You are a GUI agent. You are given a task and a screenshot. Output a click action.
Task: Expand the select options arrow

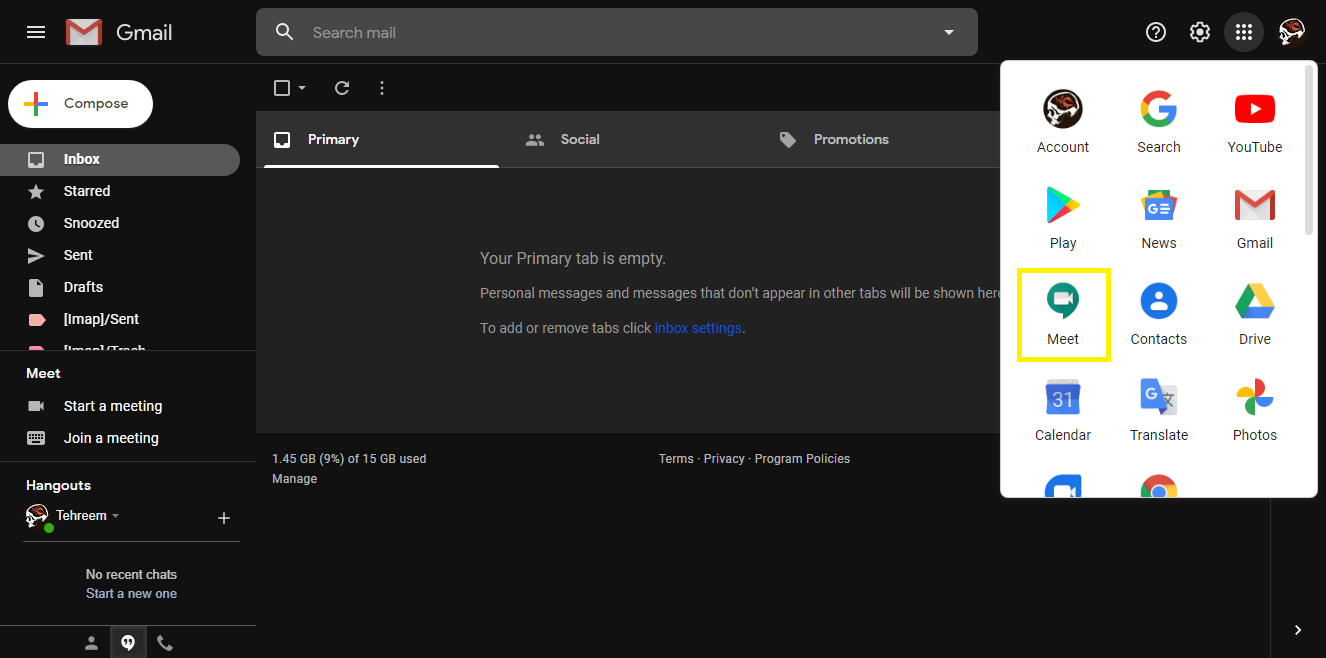pyautogui.click(x=302, y=88)
